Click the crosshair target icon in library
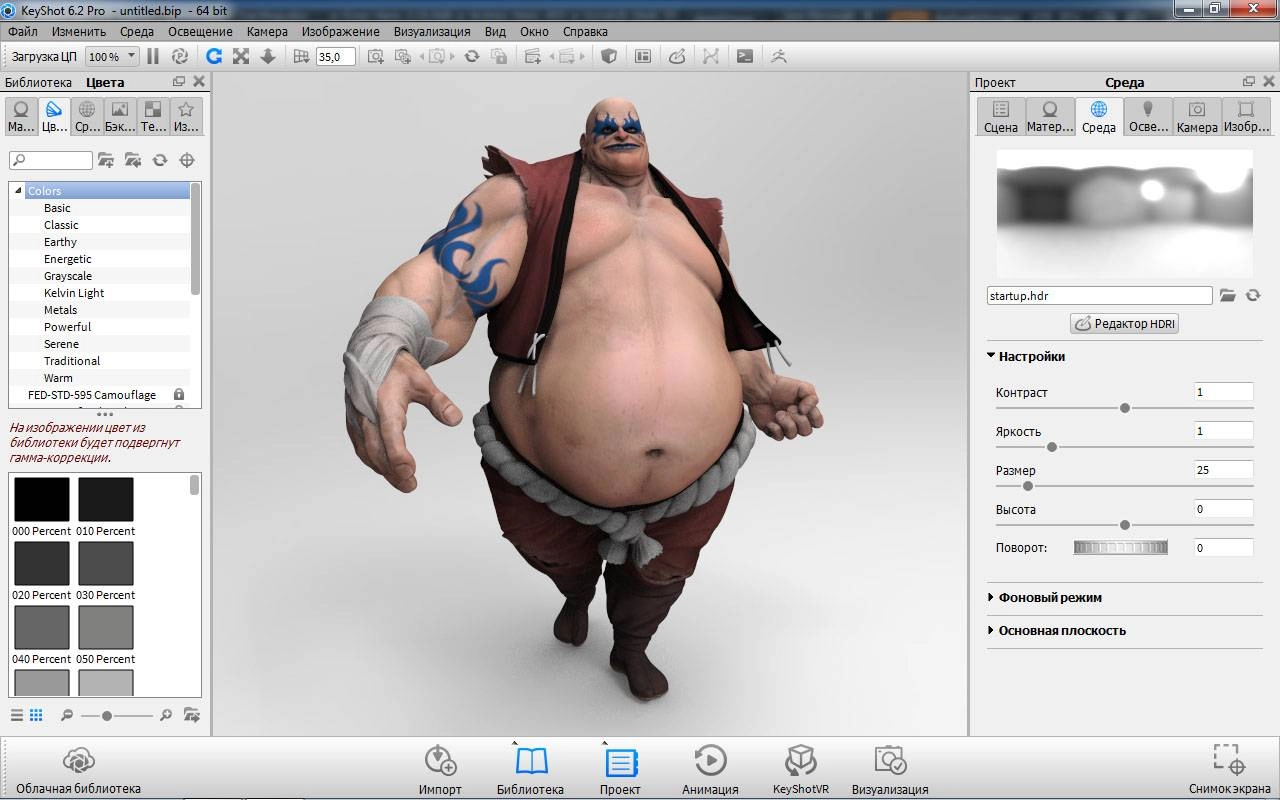1280x800 pixels. tap(187, 160)
